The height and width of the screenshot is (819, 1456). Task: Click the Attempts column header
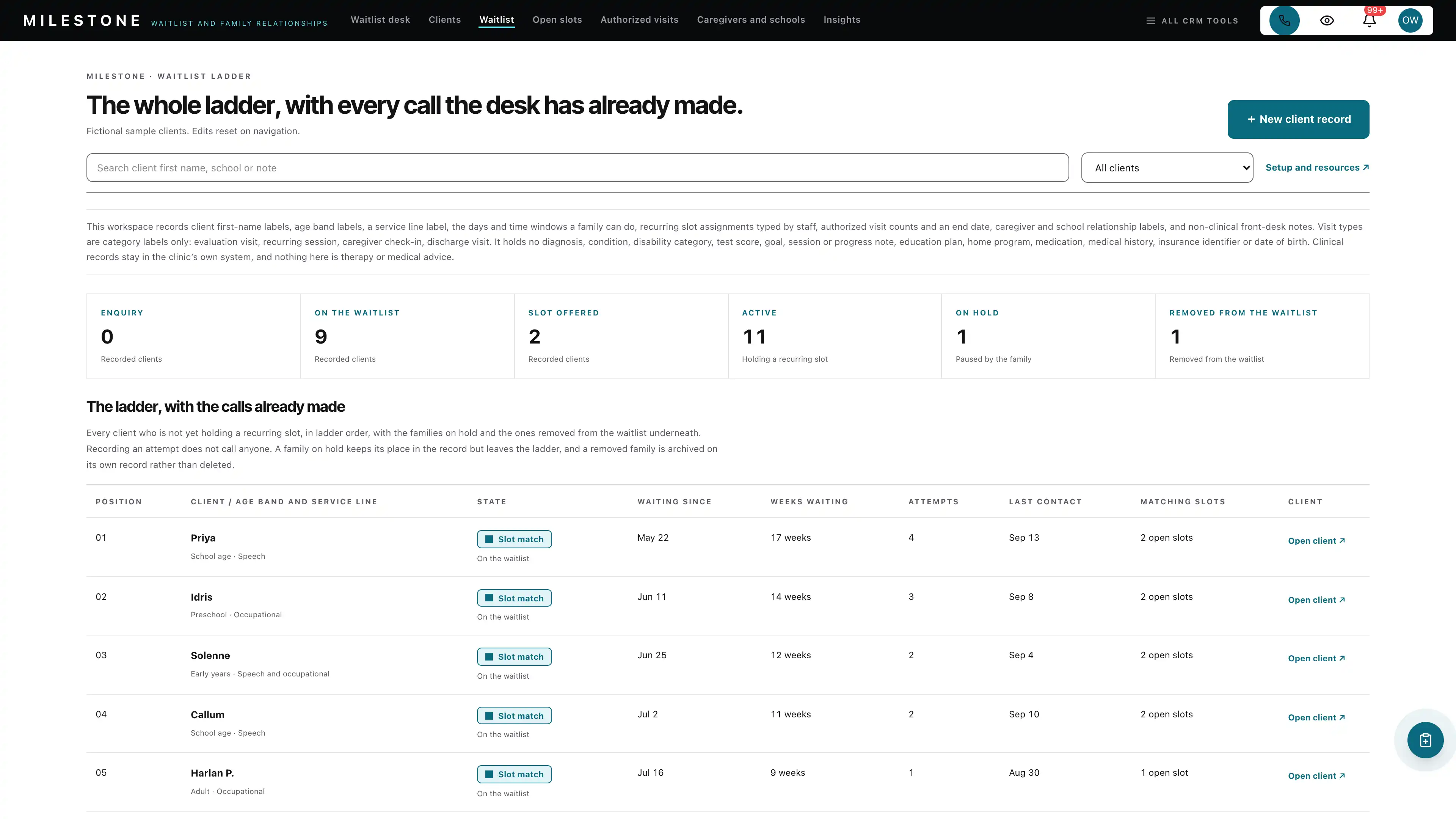pyautogui.click(x=933, y=502)
